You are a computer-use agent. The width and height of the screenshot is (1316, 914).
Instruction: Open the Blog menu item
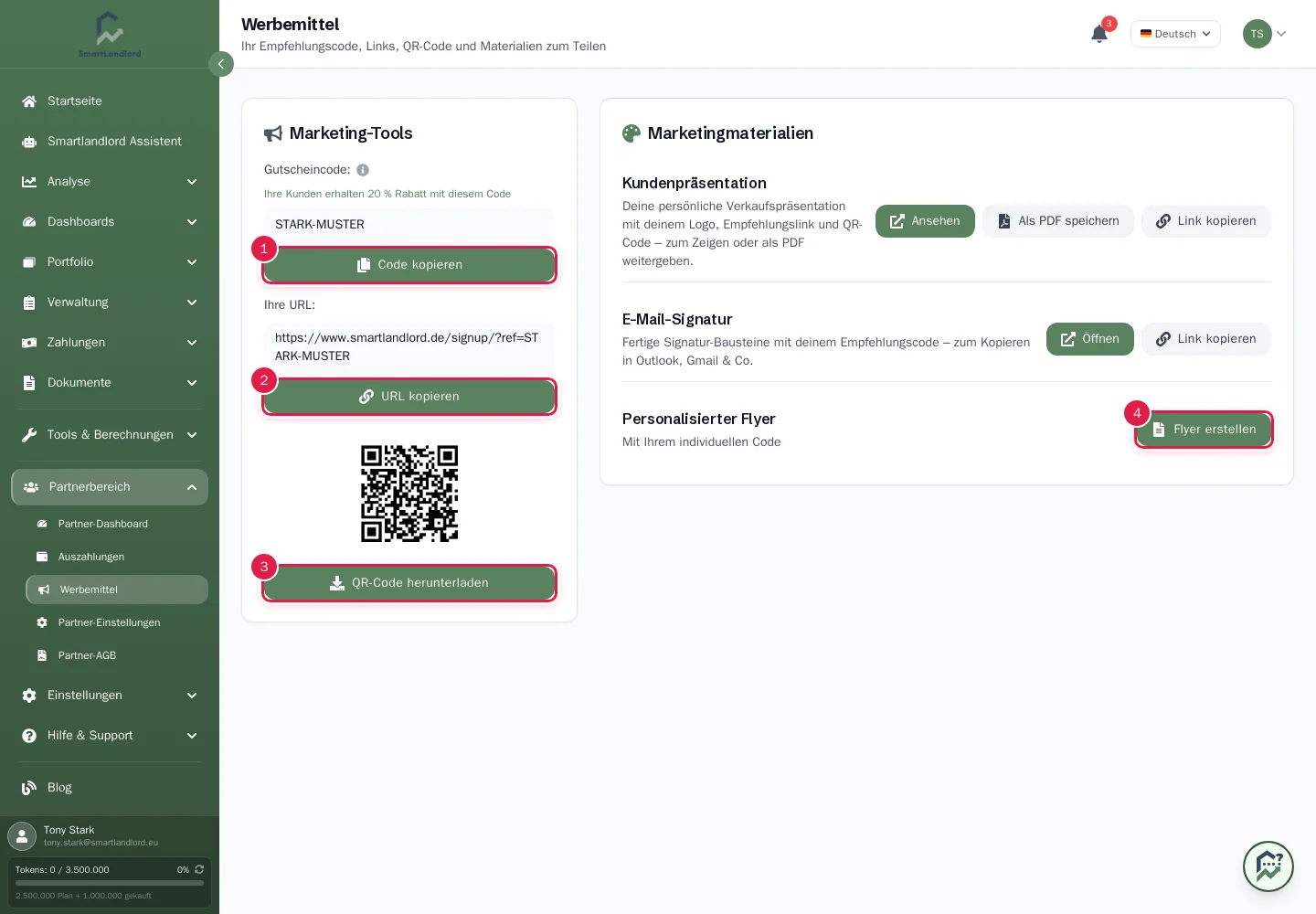point(110,788)
